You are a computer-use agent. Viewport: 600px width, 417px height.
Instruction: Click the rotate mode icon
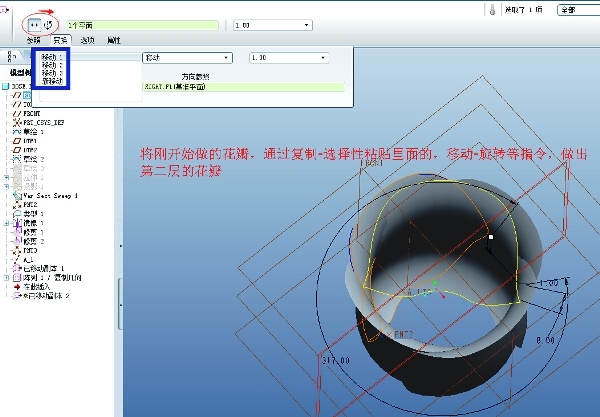(x=48, y=21)
